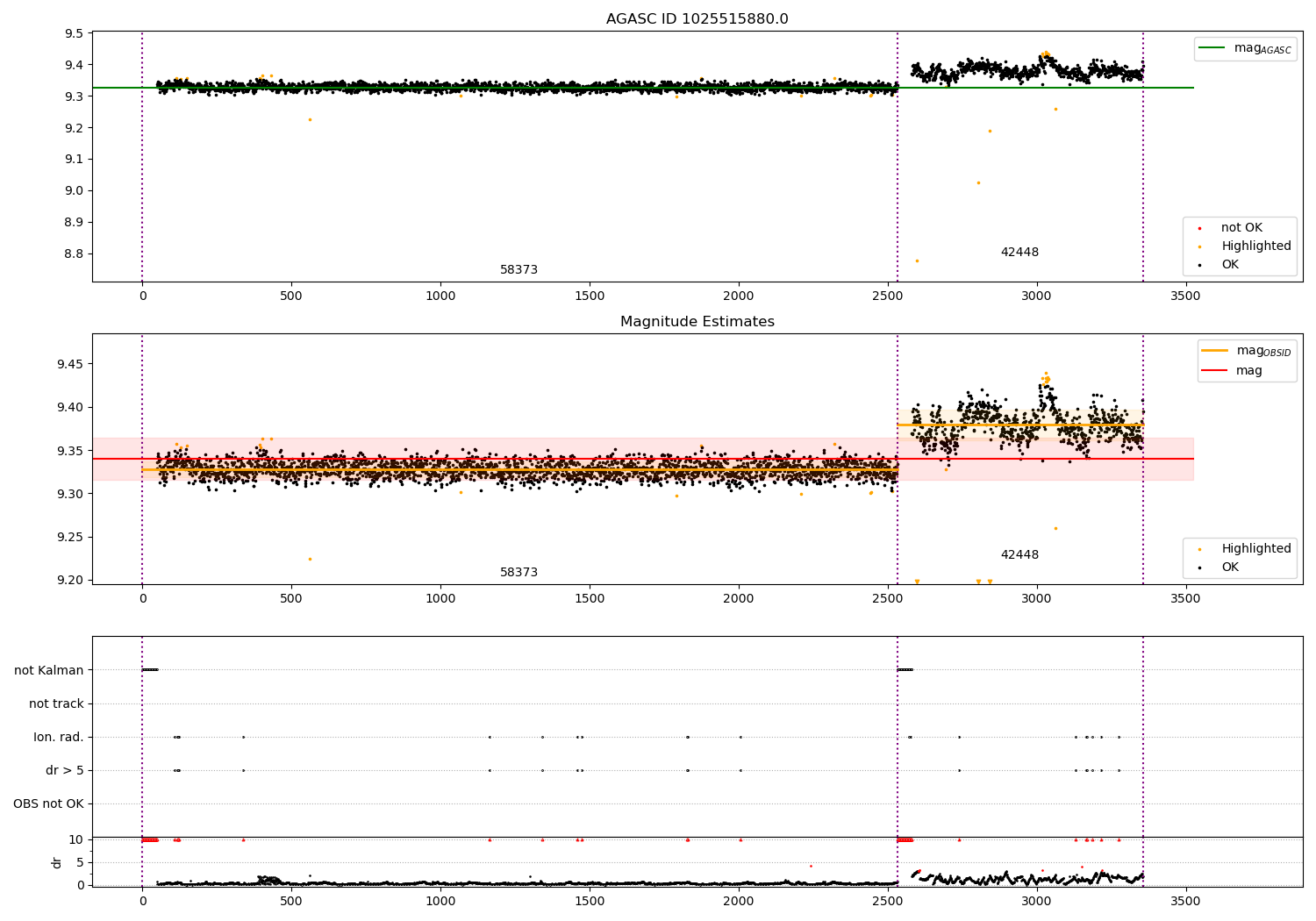
Task: Click y-tick '9.35' on middle plot
Action: [x=70, y=451]
